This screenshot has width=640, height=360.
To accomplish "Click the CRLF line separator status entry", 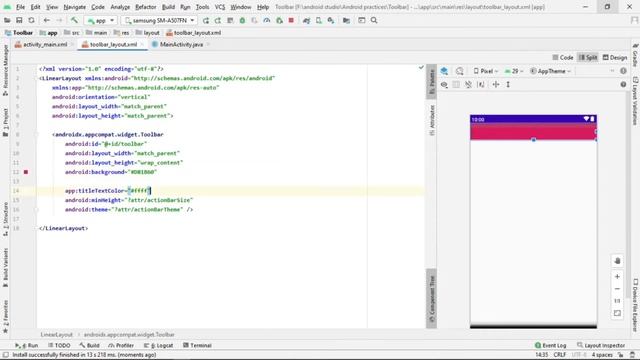I will [x=560, y=355].
